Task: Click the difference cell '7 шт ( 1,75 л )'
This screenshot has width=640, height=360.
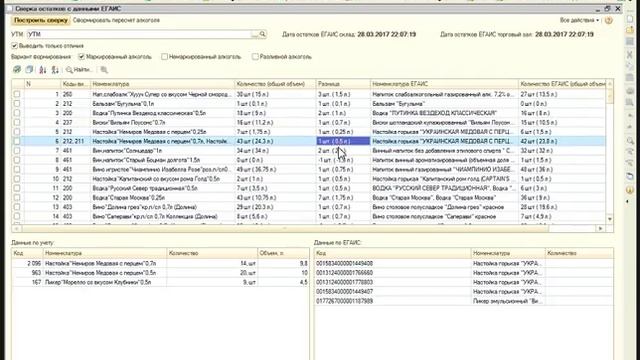Action: point(343,198)
